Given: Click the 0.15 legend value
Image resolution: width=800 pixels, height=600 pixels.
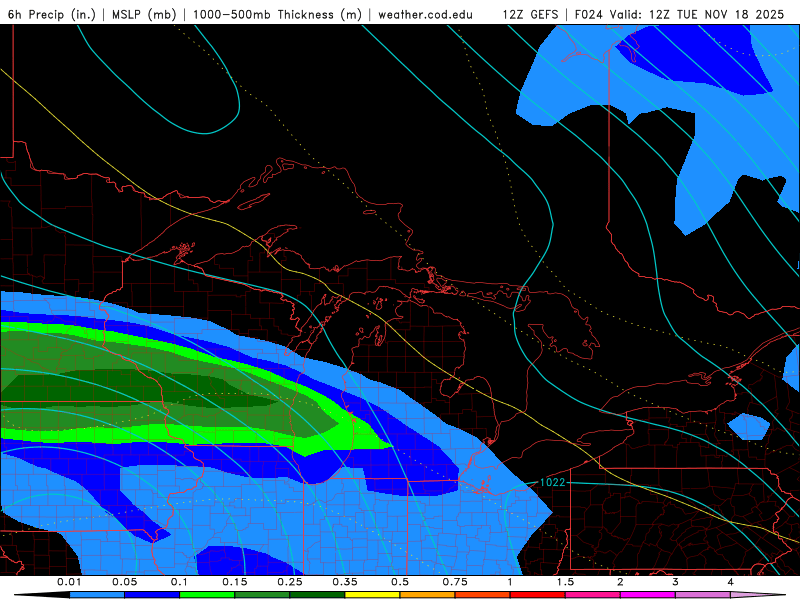Looking at the screenshot, I should pyautogui.click(x=235, y=582).
